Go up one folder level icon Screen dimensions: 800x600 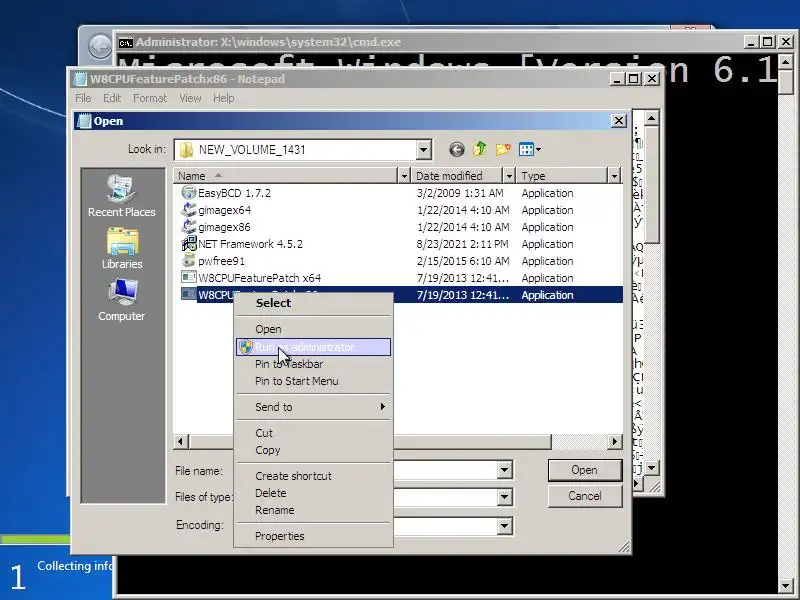480,149
